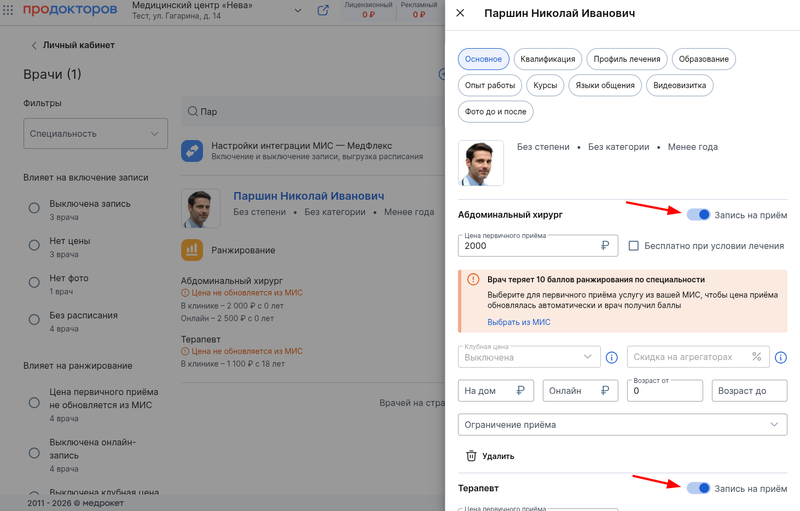Click the Возраст до field
The height and width of the screenshot is (511, 800).
(x=749, y=391)
